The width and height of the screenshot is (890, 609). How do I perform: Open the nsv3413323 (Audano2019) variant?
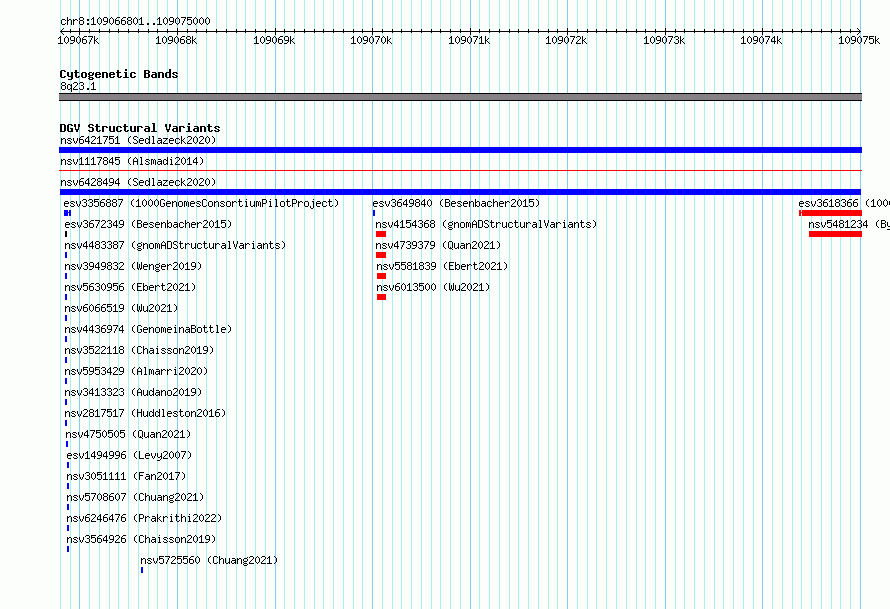click(133, 392)
